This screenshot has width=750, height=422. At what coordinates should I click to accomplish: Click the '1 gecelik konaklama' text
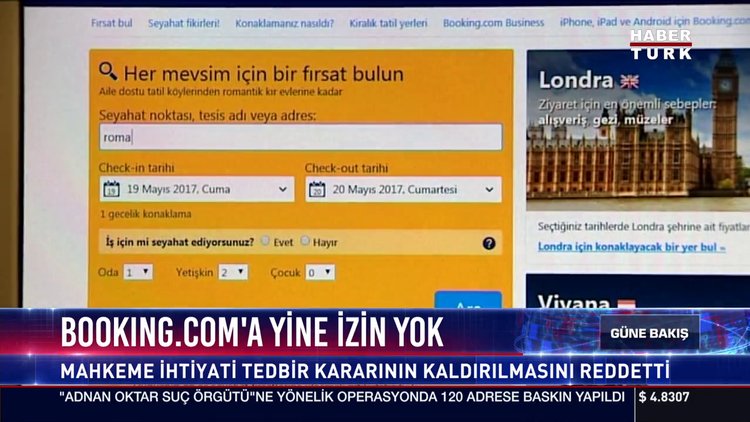point(145,214)
